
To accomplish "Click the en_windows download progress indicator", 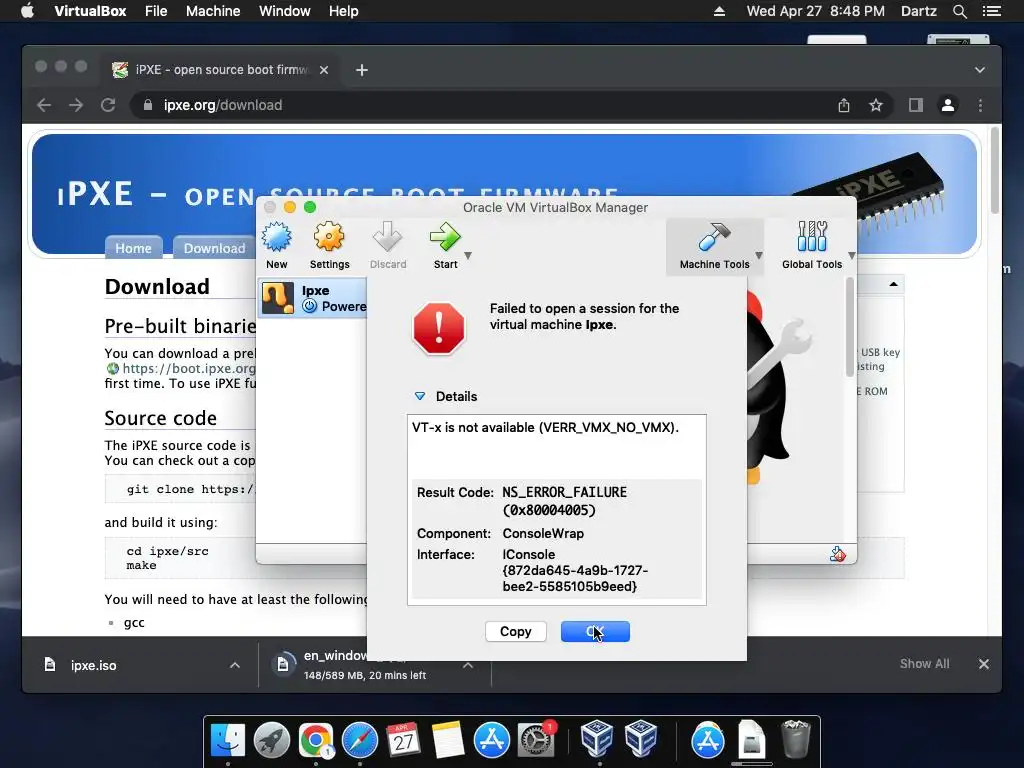I will (x=283, y=665).
